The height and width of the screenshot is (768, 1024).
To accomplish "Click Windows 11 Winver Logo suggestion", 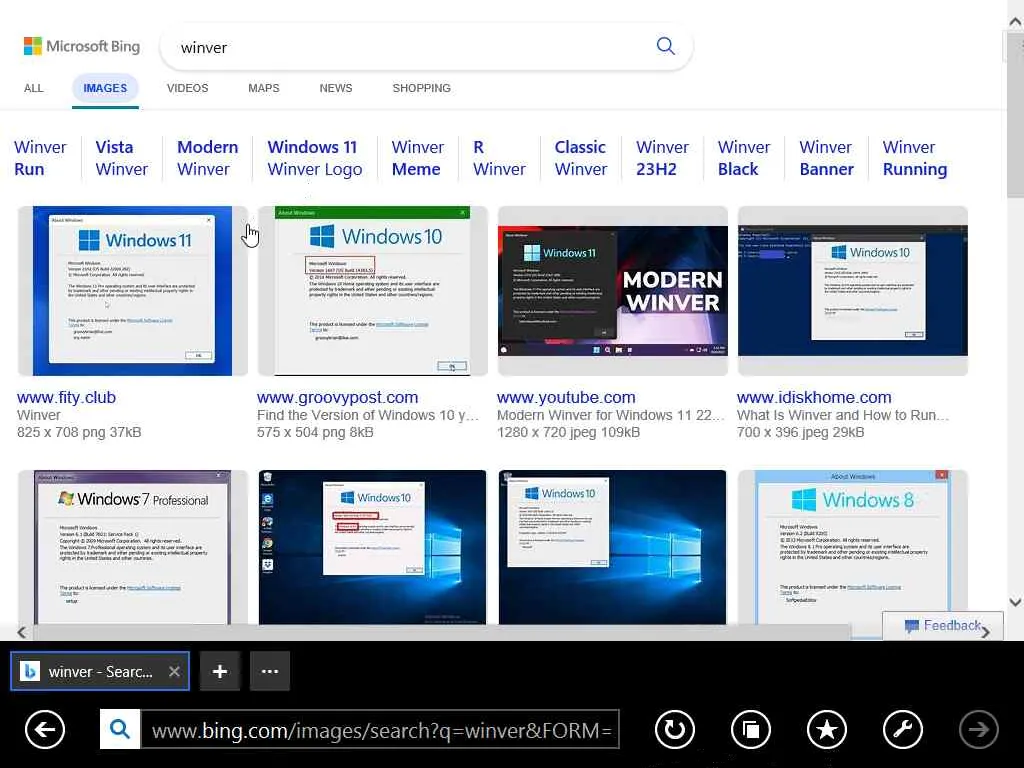I will (x=314, y=158).
